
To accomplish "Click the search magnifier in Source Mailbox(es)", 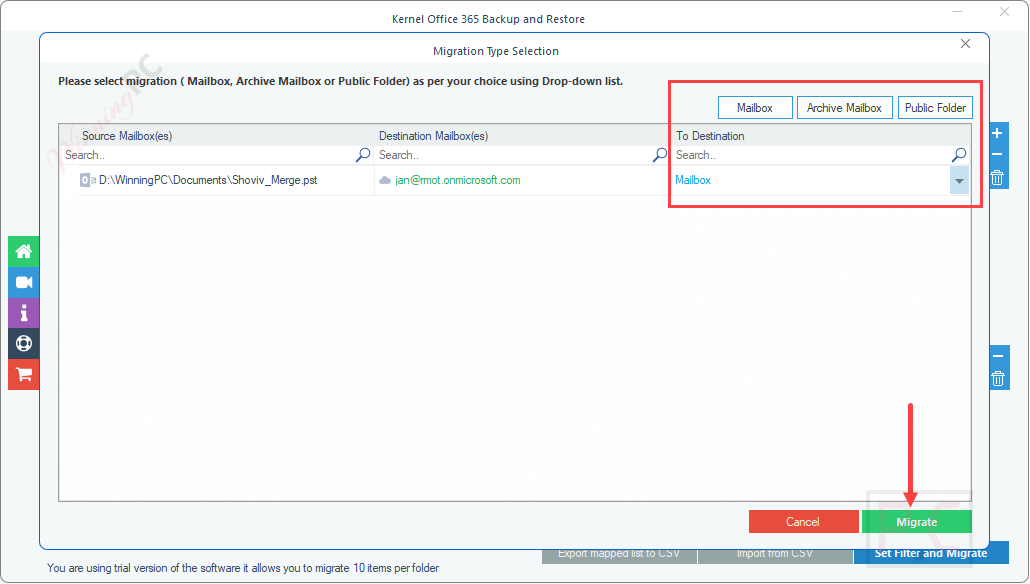I will click(x=363, y=155).
